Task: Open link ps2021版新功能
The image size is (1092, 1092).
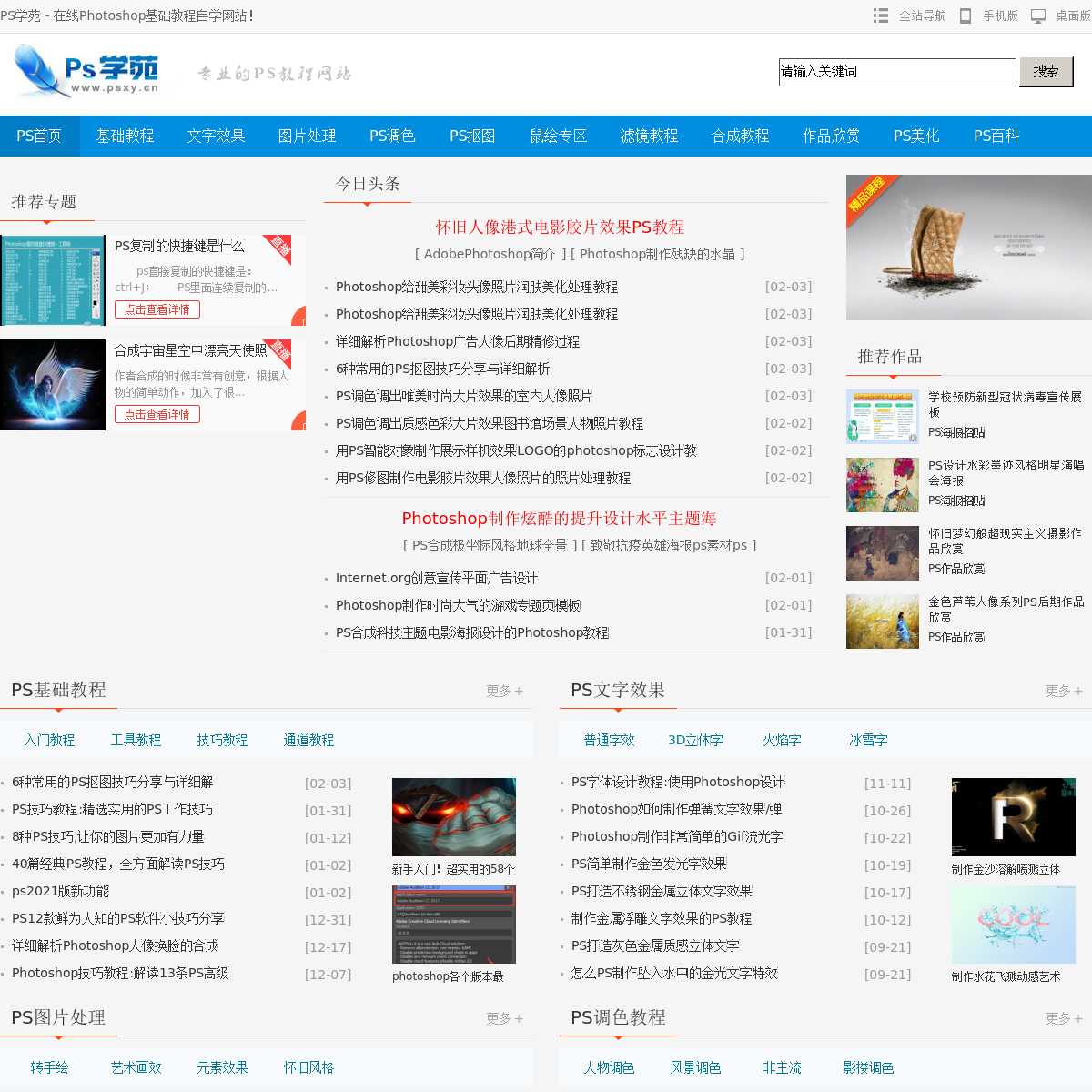Action: (60, 891)
